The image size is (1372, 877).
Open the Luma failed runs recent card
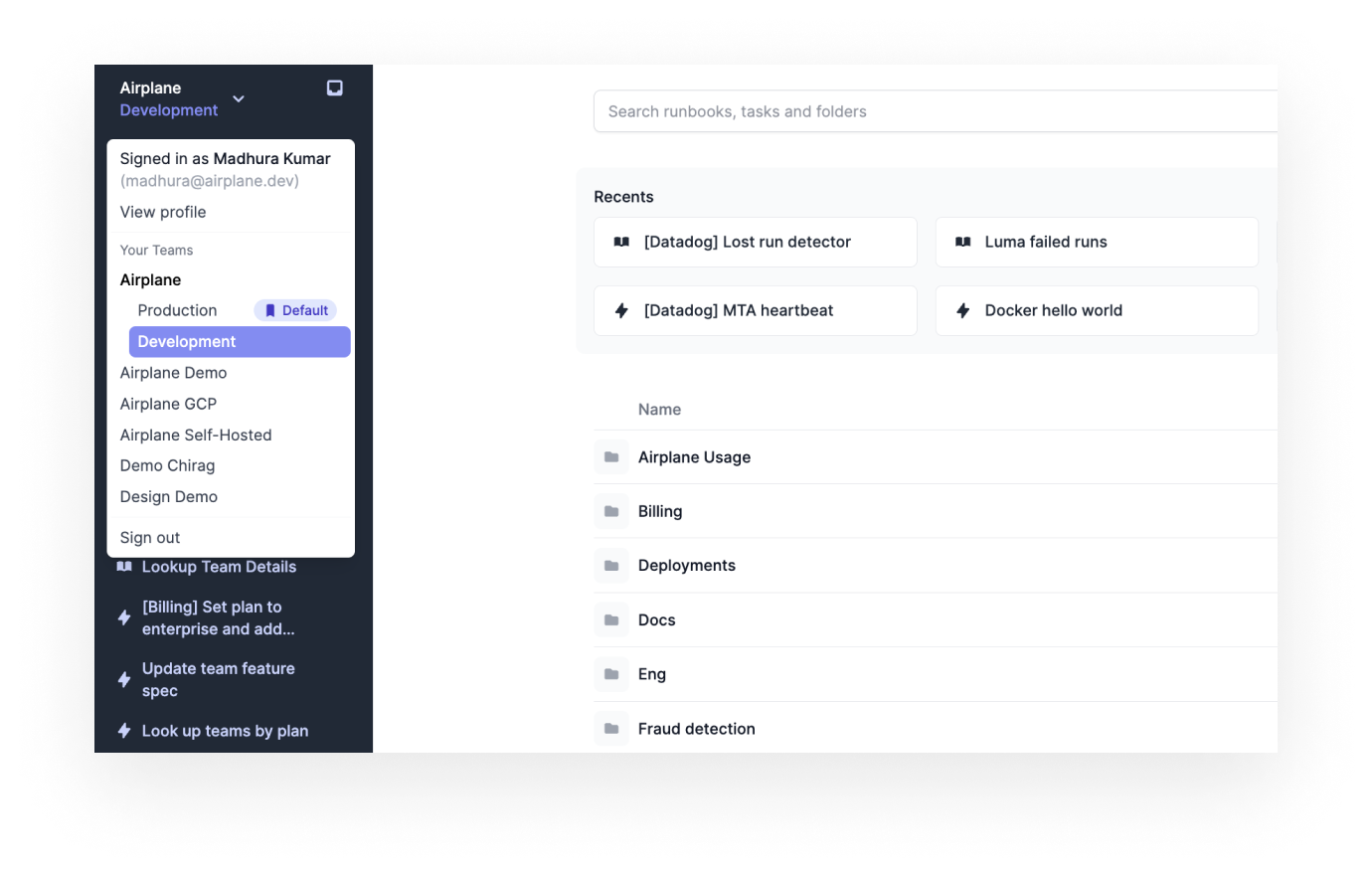pyautogui.click(x=1097, y=242)
